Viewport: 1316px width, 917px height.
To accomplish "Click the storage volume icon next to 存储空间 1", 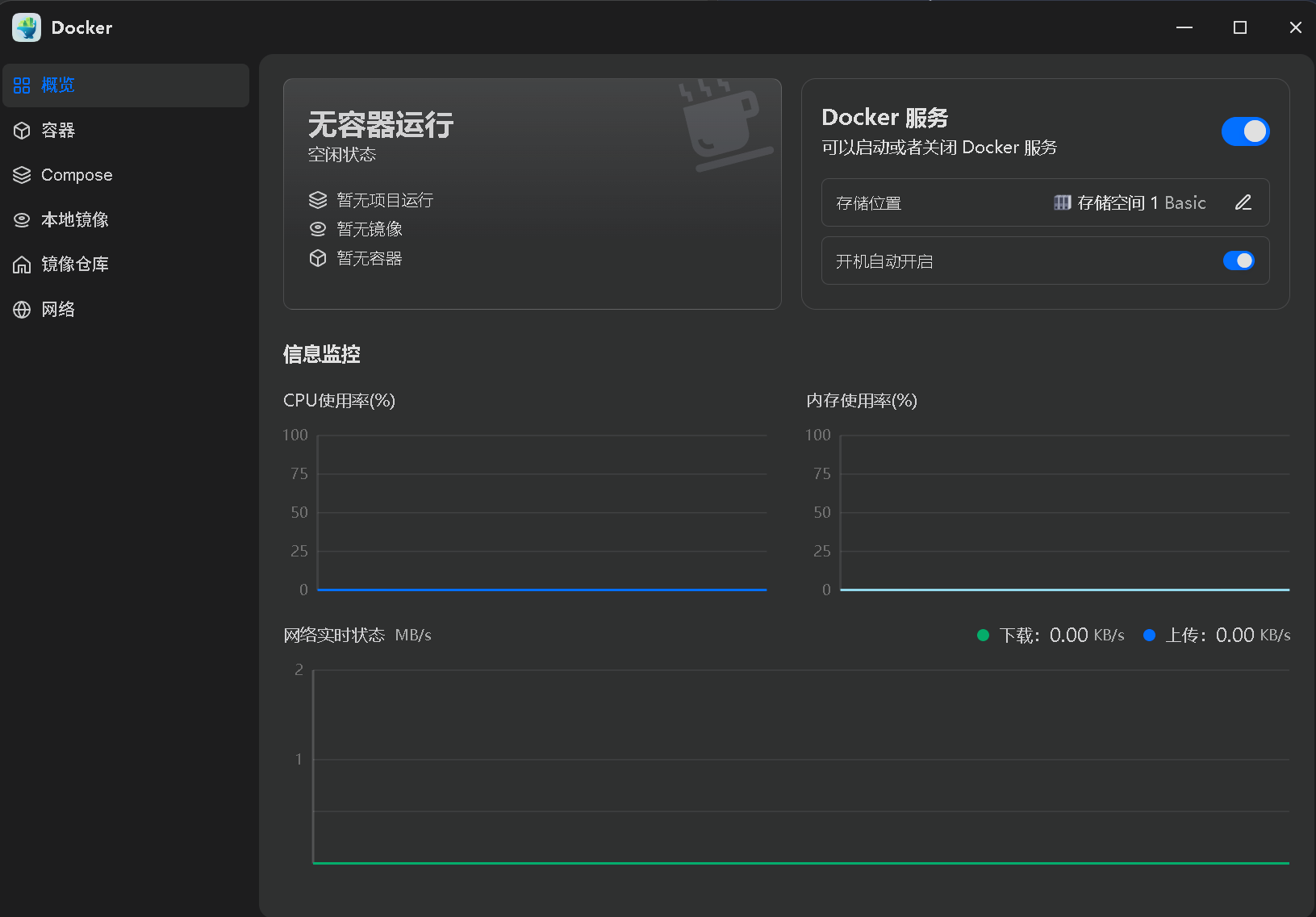I will point(1063,202).
